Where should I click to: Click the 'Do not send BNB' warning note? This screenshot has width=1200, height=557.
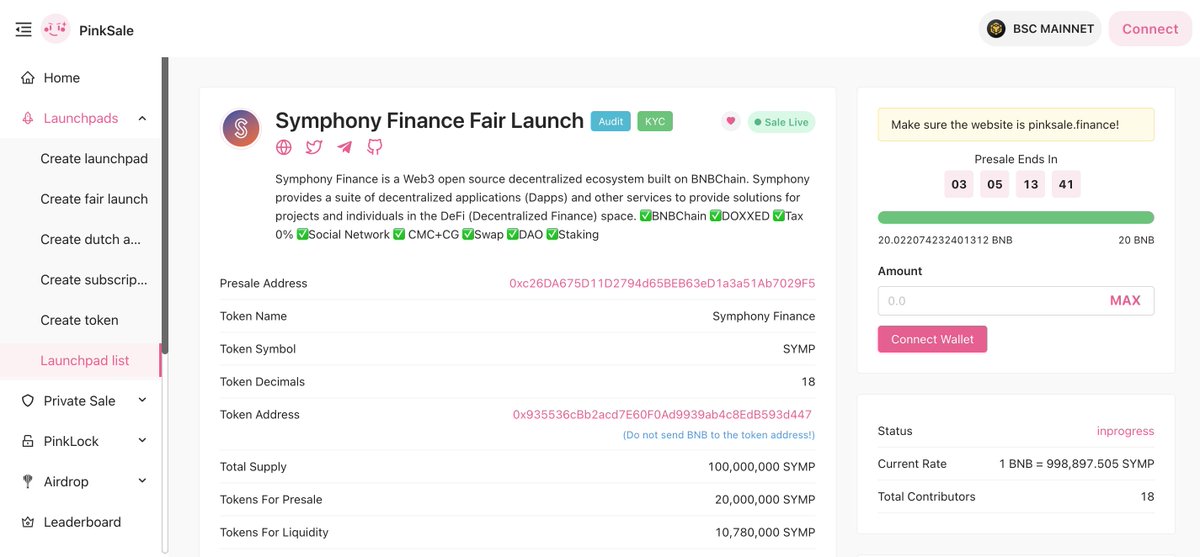pyautogui.click(x=718, y=435)
